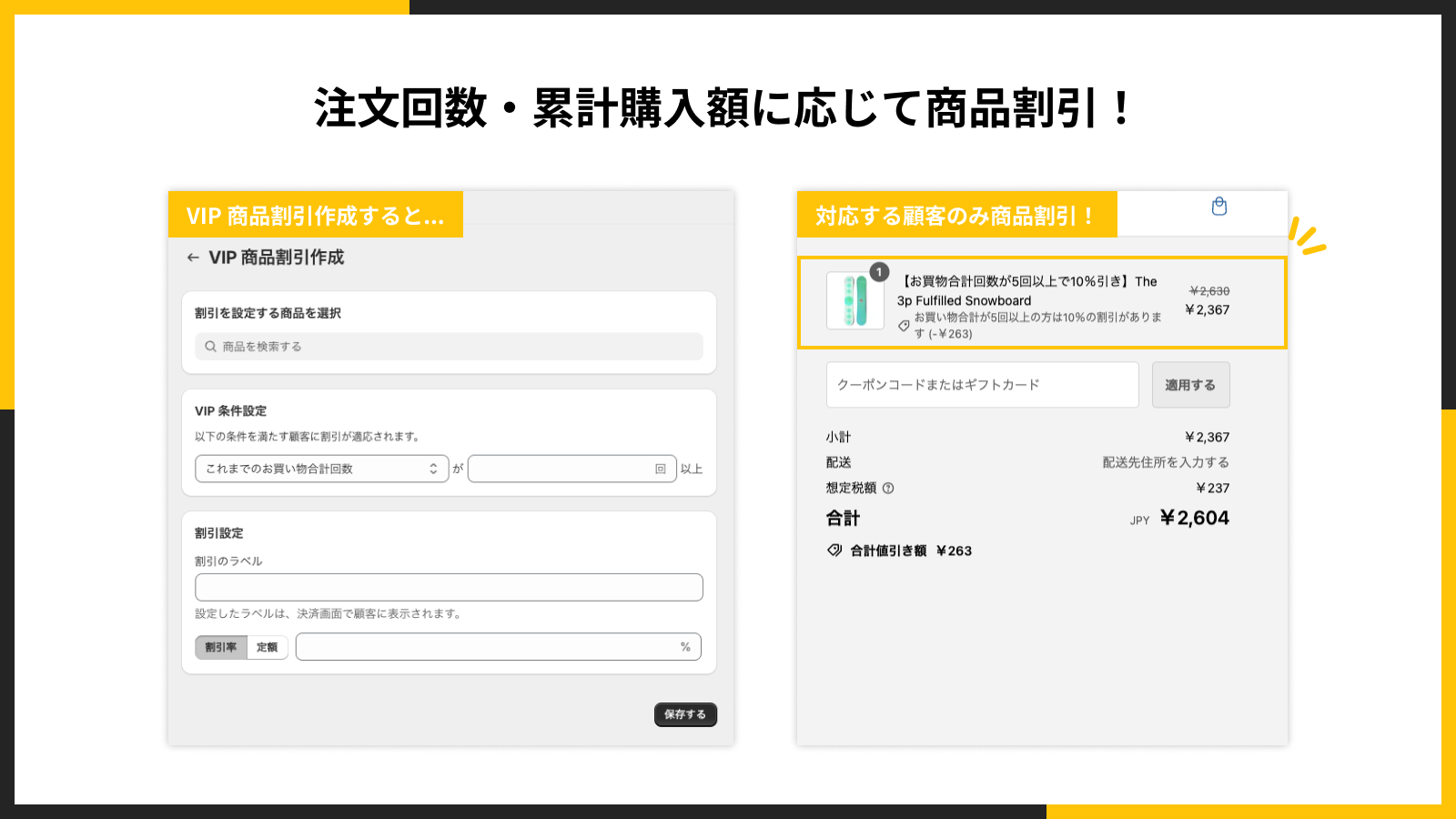Click the up-down chevron on the condition selector
1456x819 pixels.
(x=434, y=469)
